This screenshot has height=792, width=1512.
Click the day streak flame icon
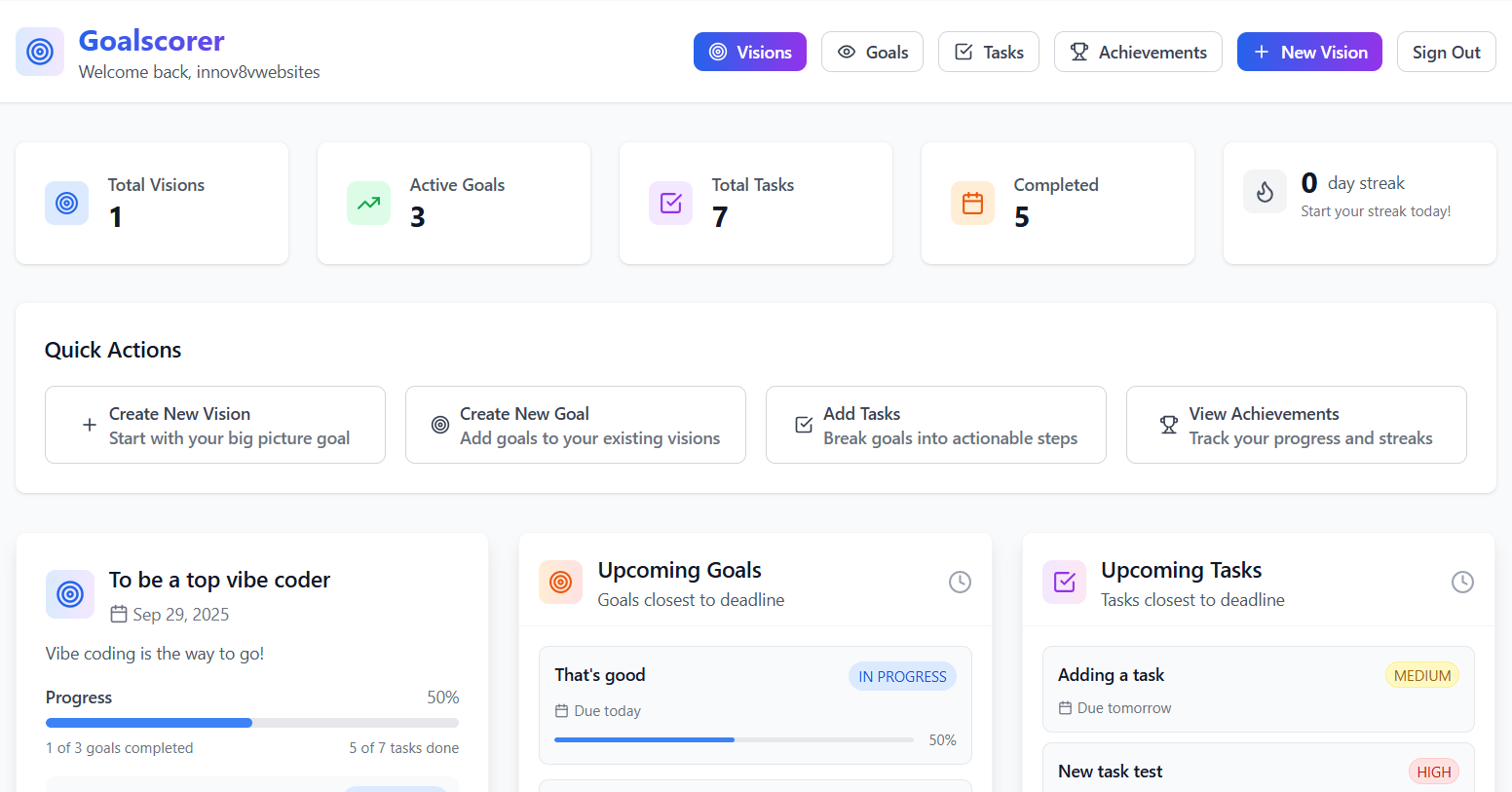pos(1265,192)
